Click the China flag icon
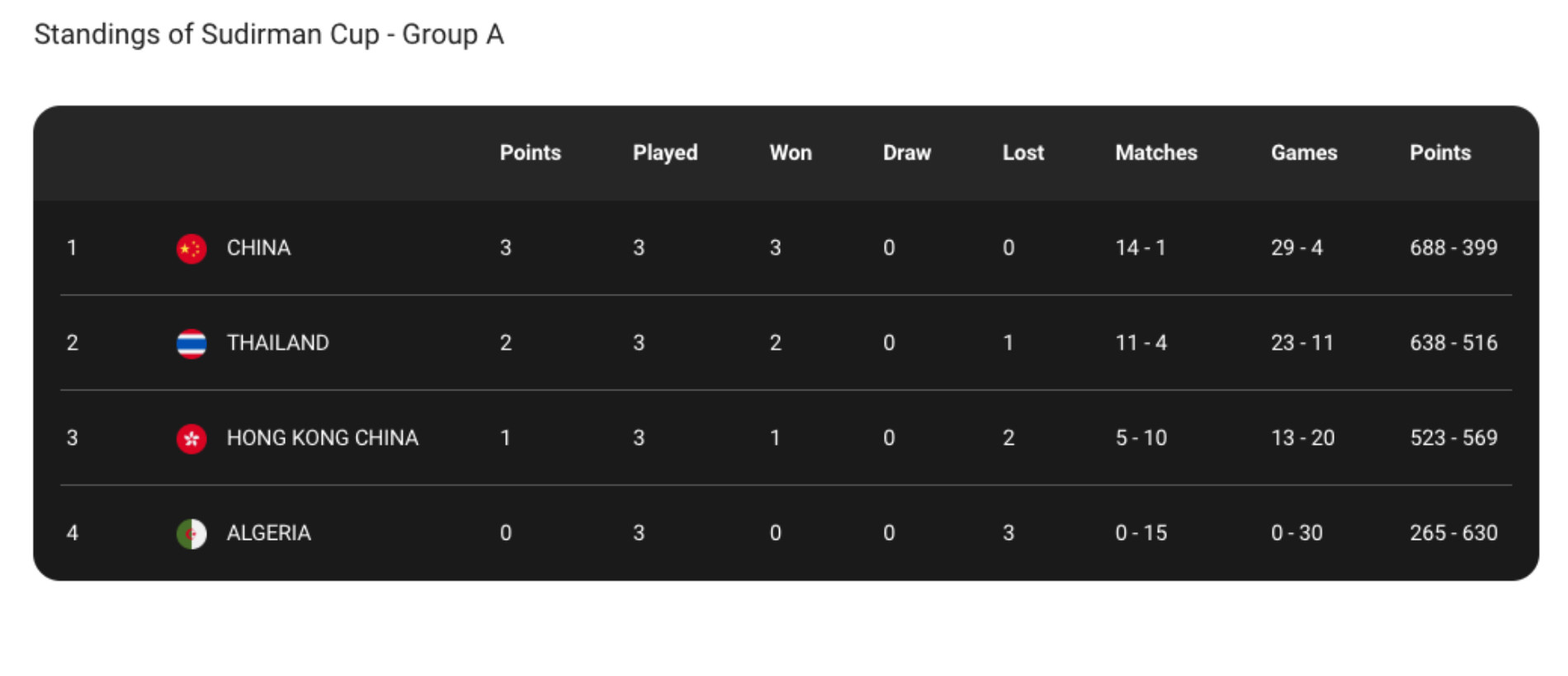Viewport: 1568px width, 676px height. 191,248
